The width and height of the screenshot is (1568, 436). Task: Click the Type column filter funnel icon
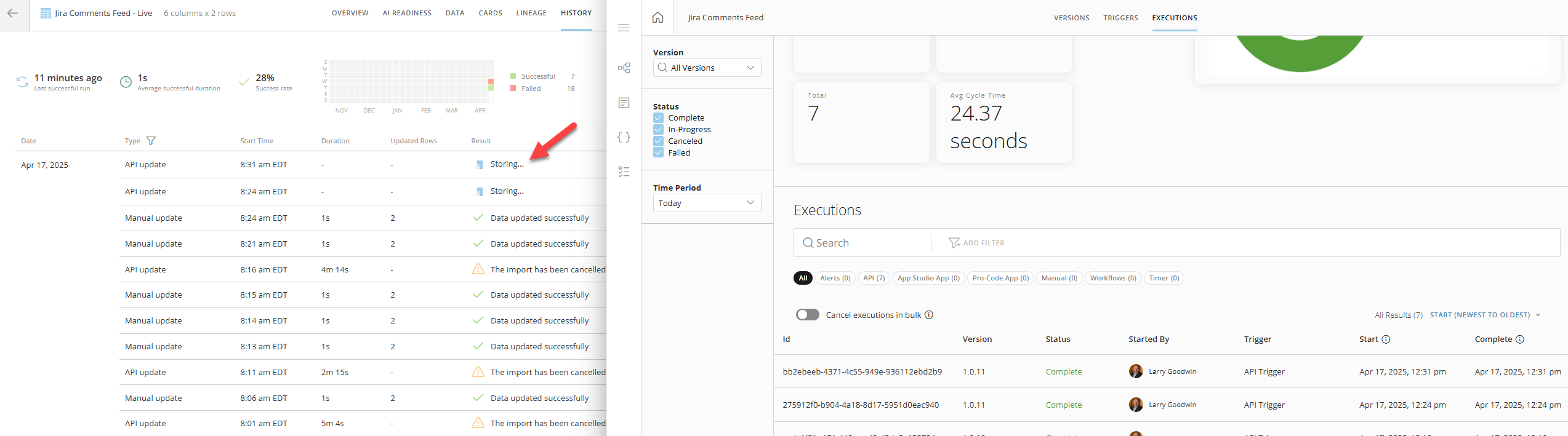[x=151, y=141]
